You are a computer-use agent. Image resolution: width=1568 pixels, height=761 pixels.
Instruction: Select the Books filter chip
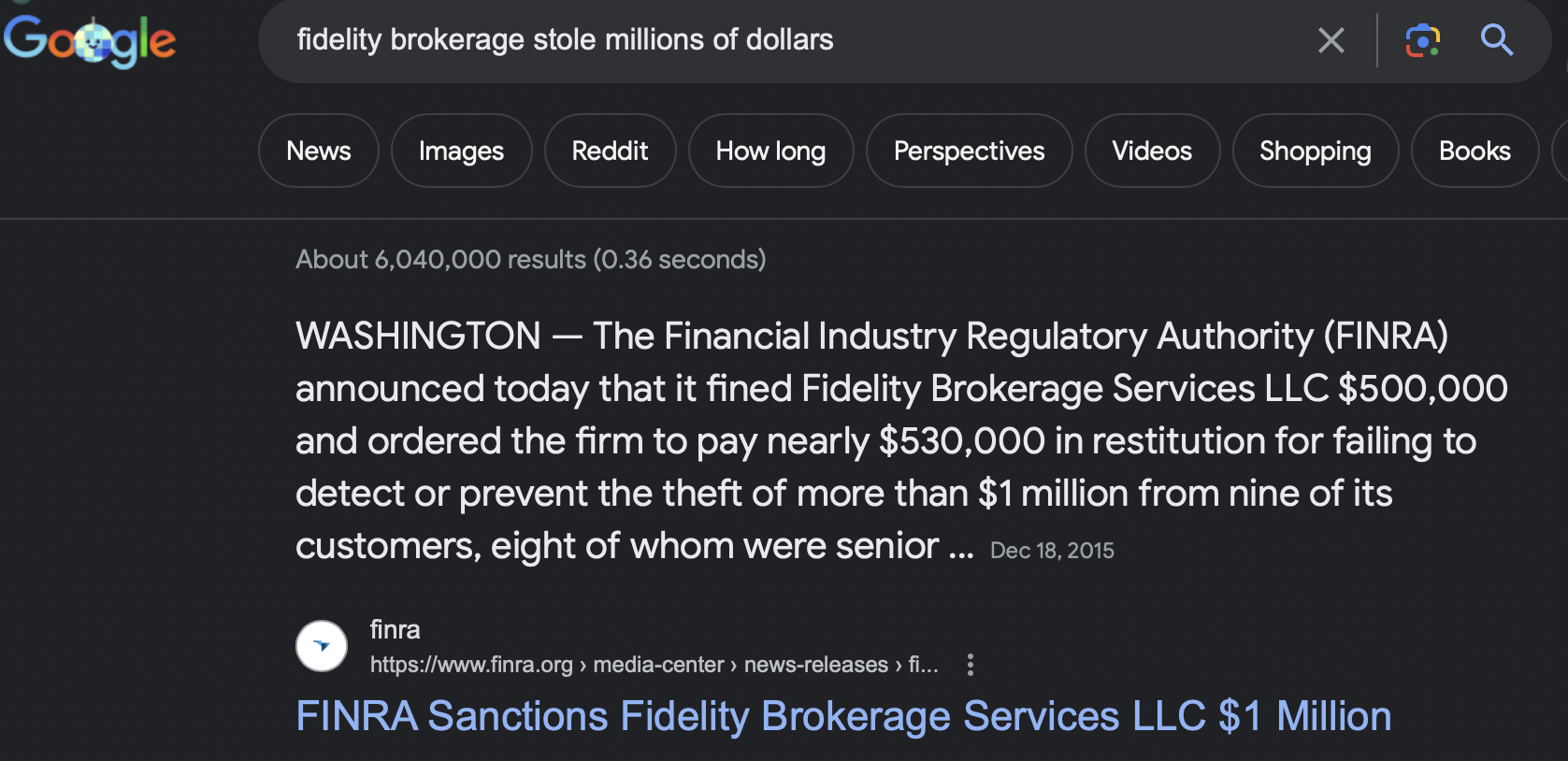coord(1474,151)
